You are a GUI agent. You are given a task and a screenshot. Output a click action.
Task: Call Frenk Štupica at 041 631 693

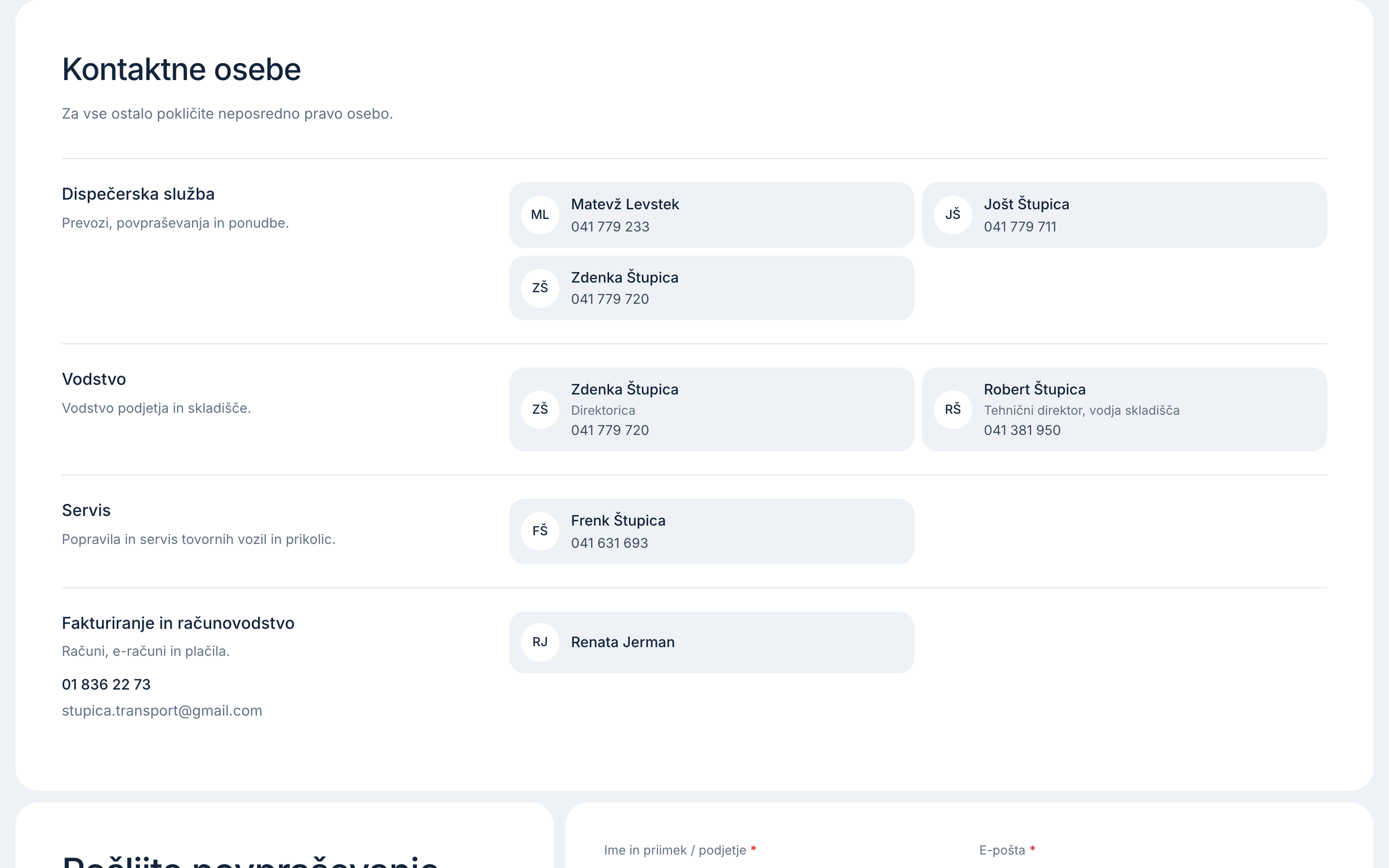[609, 543]
